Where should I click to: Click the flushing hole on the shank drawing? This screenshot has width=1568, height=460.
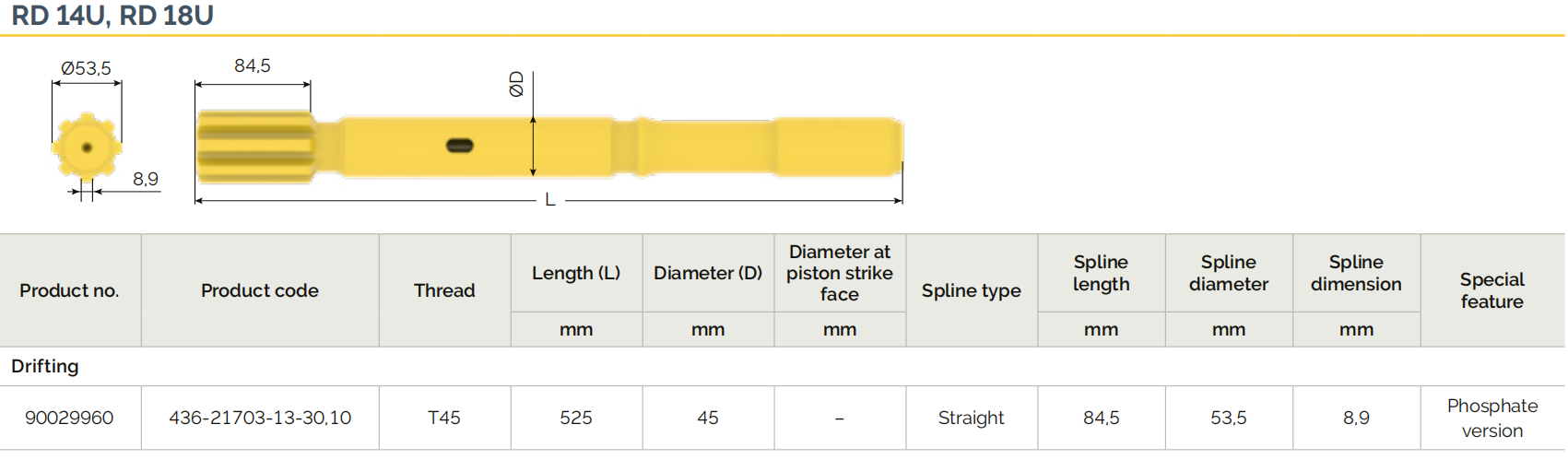(459, 146)
